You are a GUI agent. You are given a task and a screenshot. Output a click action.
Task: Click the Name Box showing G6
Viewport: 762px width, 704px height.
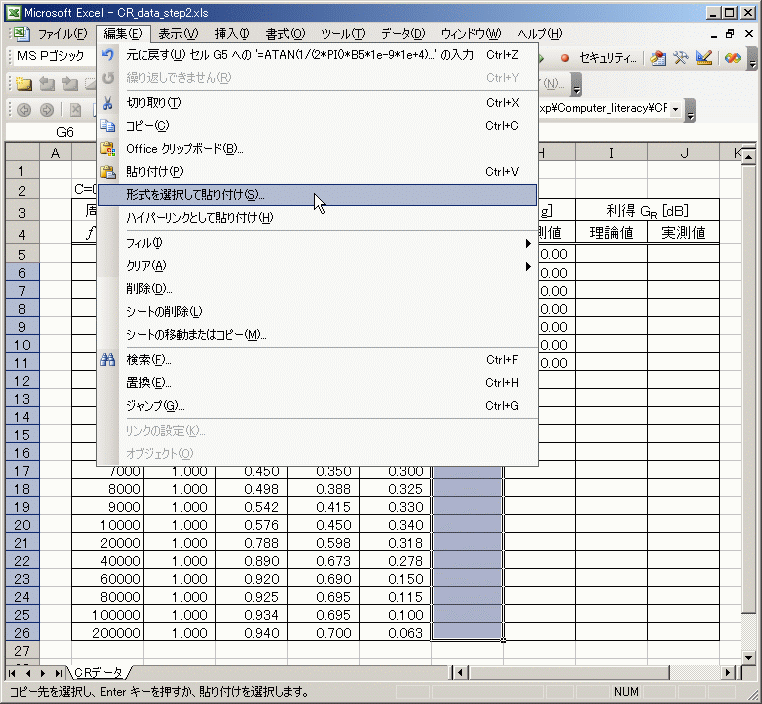click(65, 132)
